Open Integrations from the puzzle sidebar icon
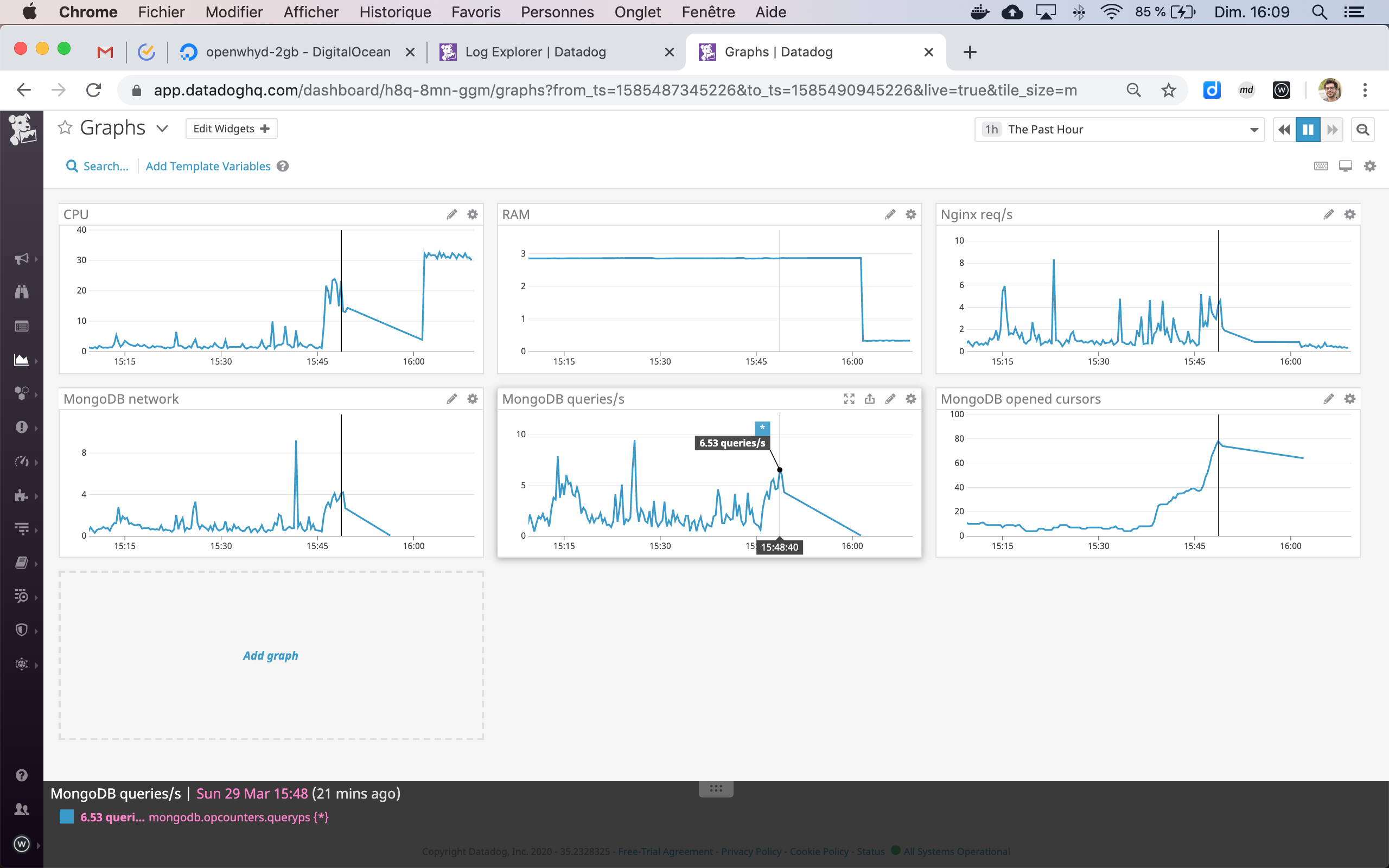The width and height of the screenshot is (1389, 868). coord(21,495)
